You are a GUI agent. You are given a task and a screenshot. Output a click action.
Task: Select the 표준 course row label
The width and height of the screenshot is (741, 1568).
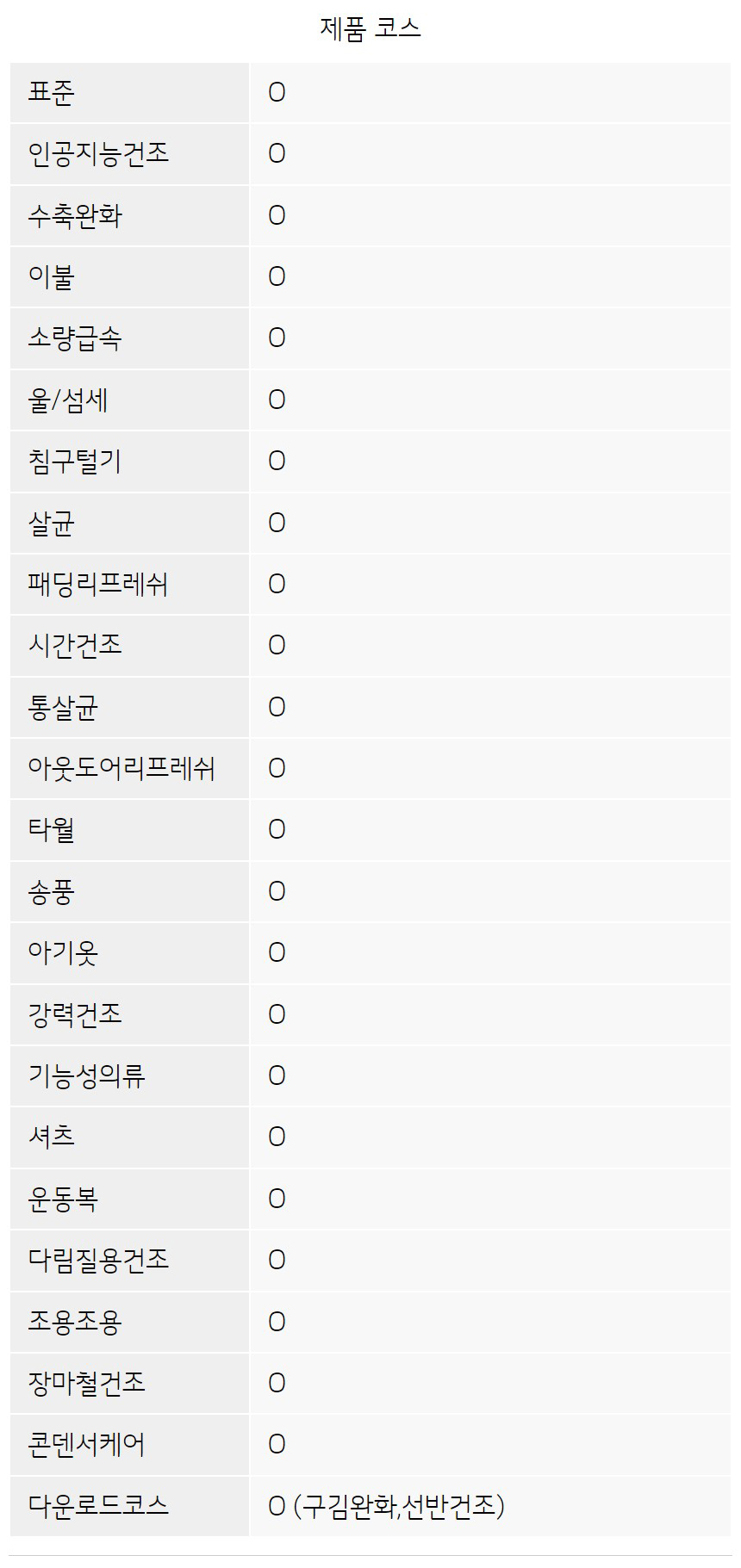(x=52, y=92)
